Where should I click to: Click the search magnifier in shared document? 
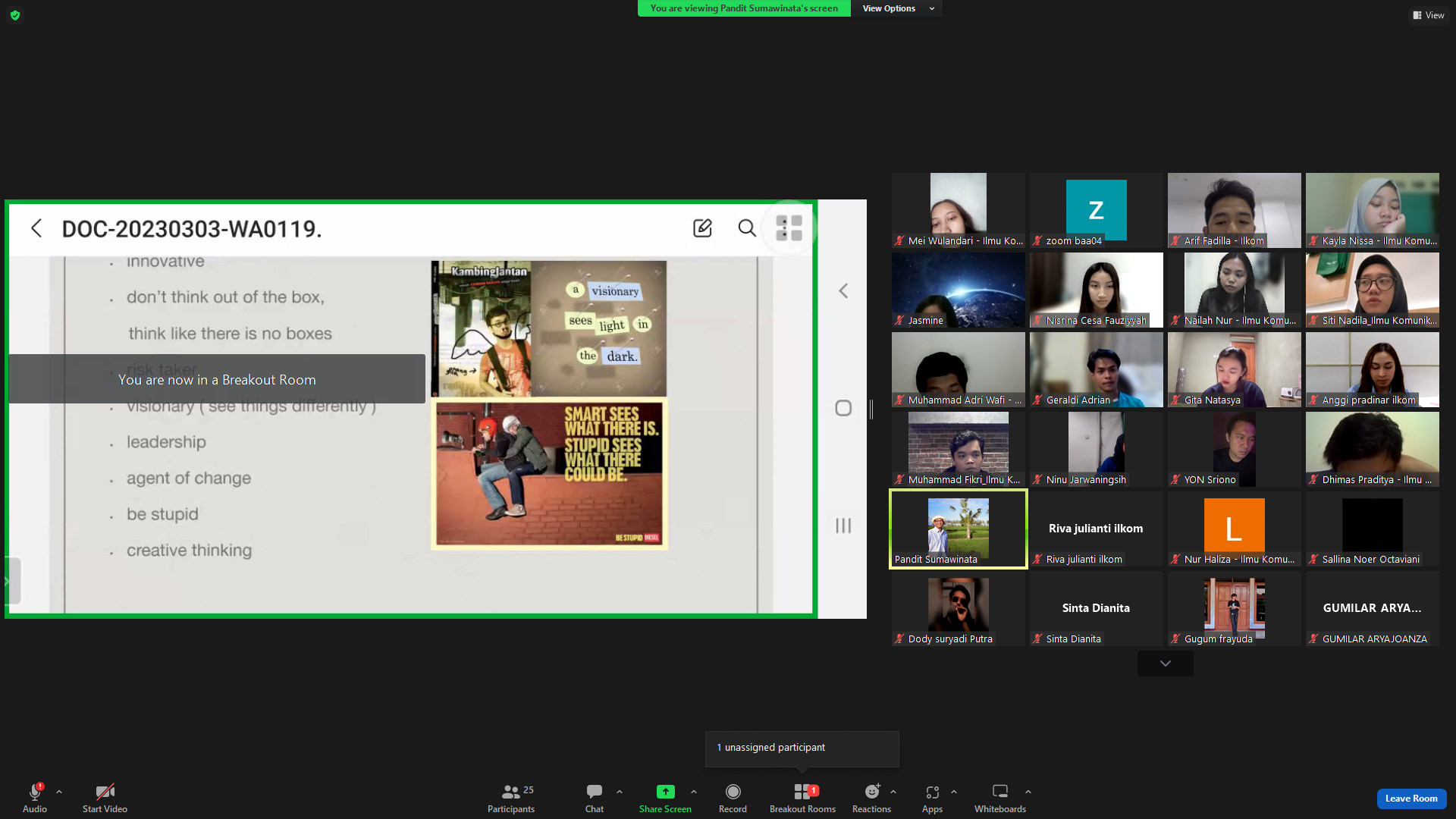[747, 228]
